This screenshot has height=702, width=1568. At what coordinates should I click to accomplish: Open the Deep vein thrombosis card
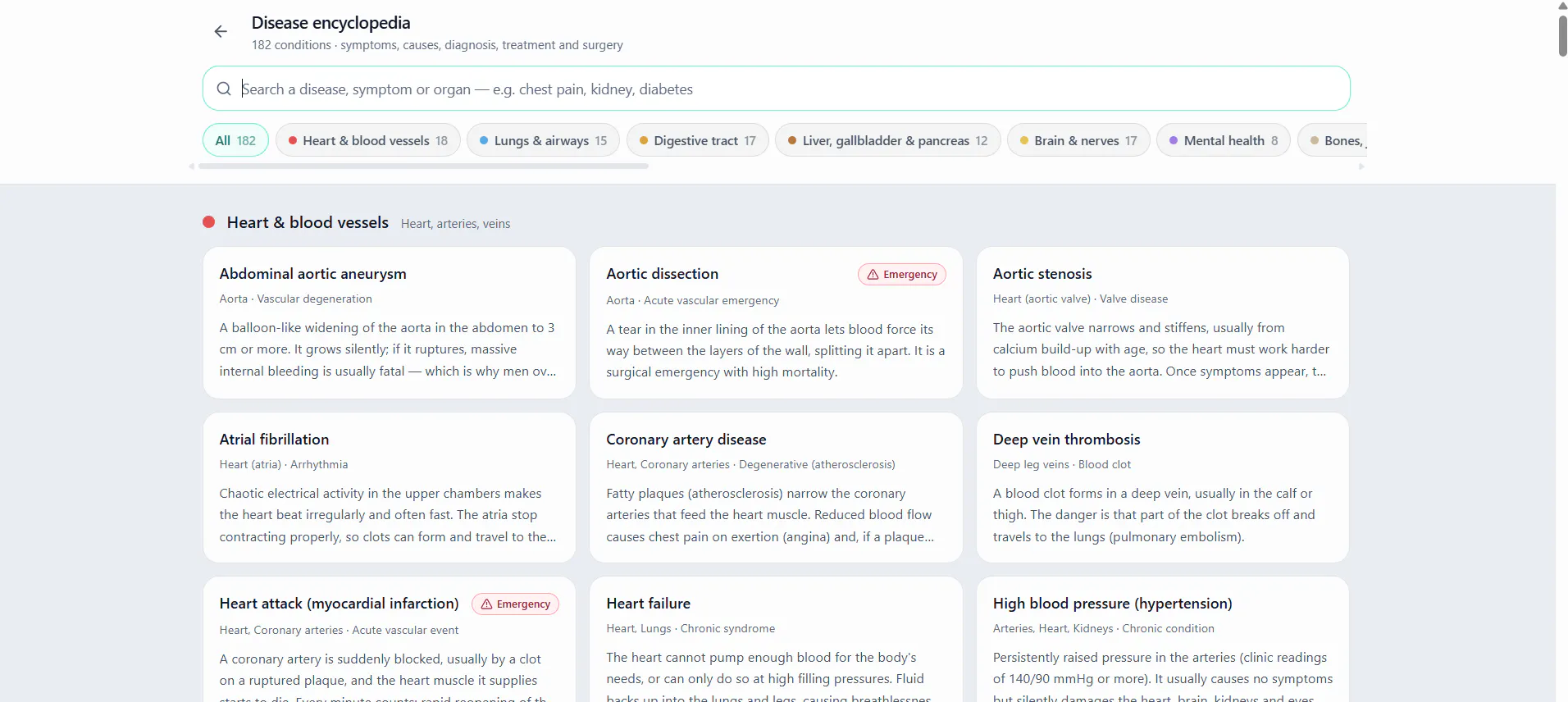[x=1162, y=488]
